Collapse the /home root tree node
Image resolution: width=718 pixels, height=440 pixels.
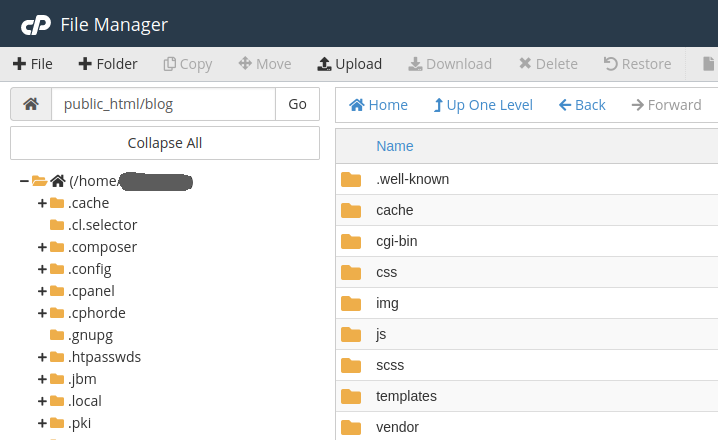pyautogui.click(x=24, y=181)
